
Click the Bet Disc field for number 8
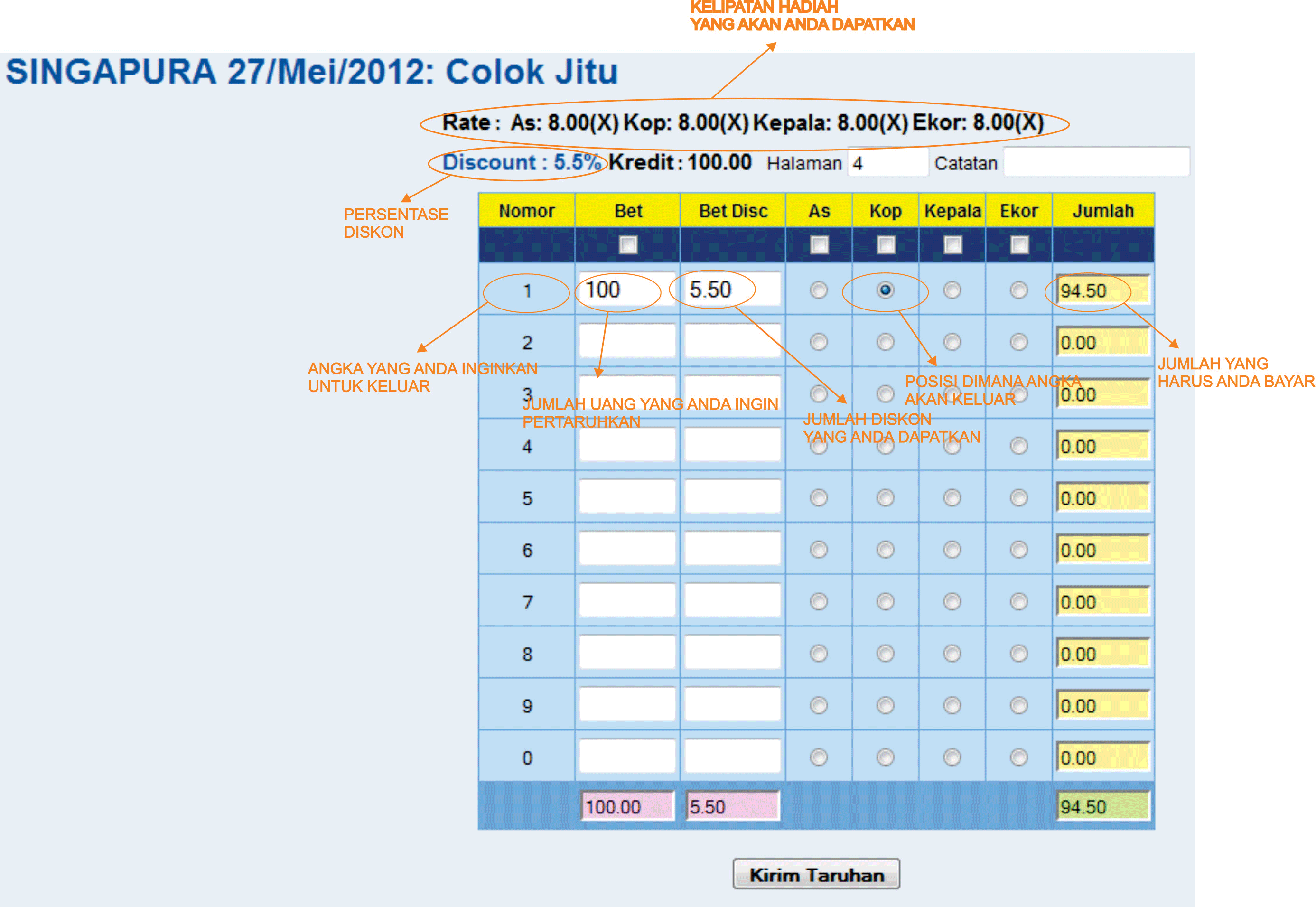coord(732,653)
